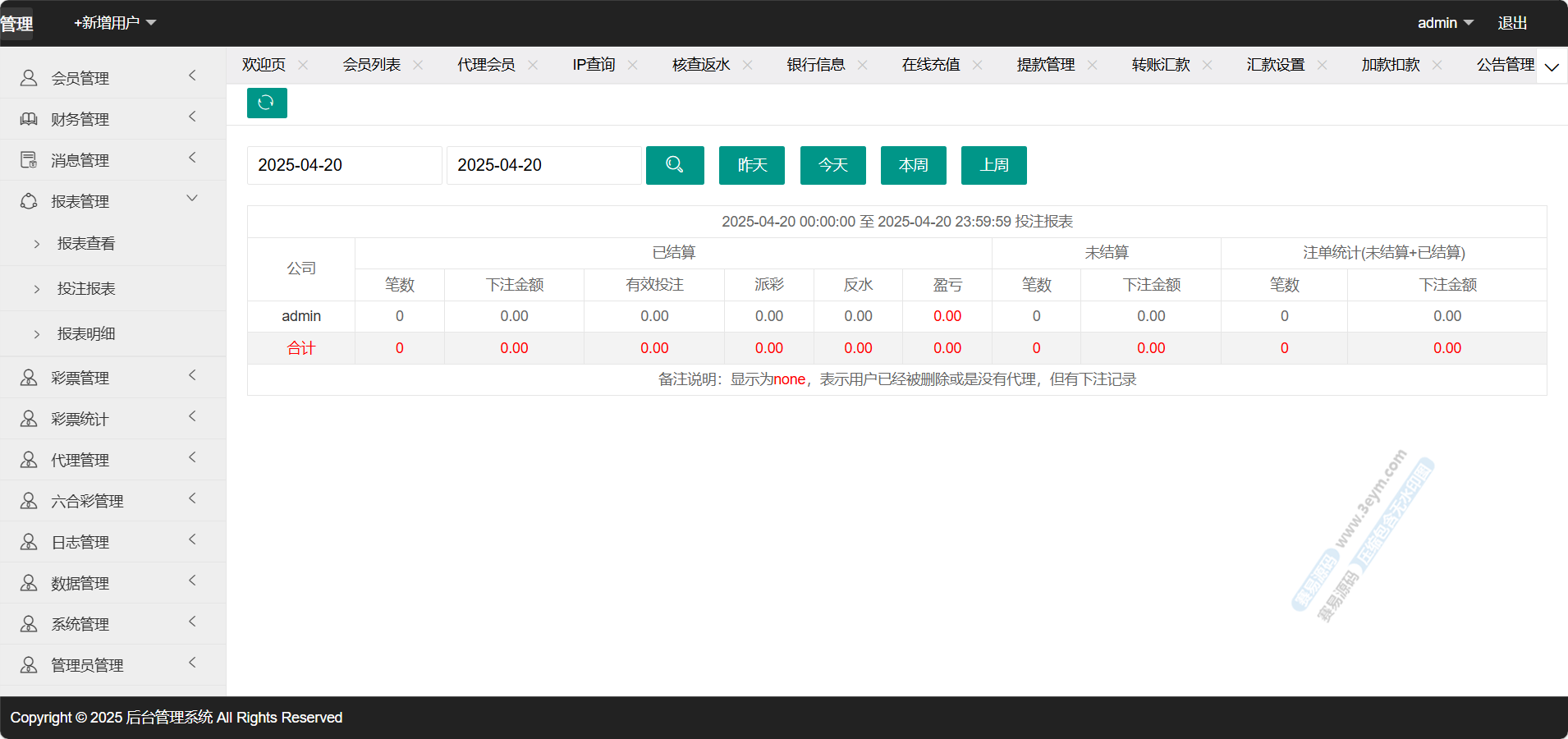Collapse the 报表管理 menu chevron
The width and height of the screenshot is (1568, 739).
(x=192, y=199)
